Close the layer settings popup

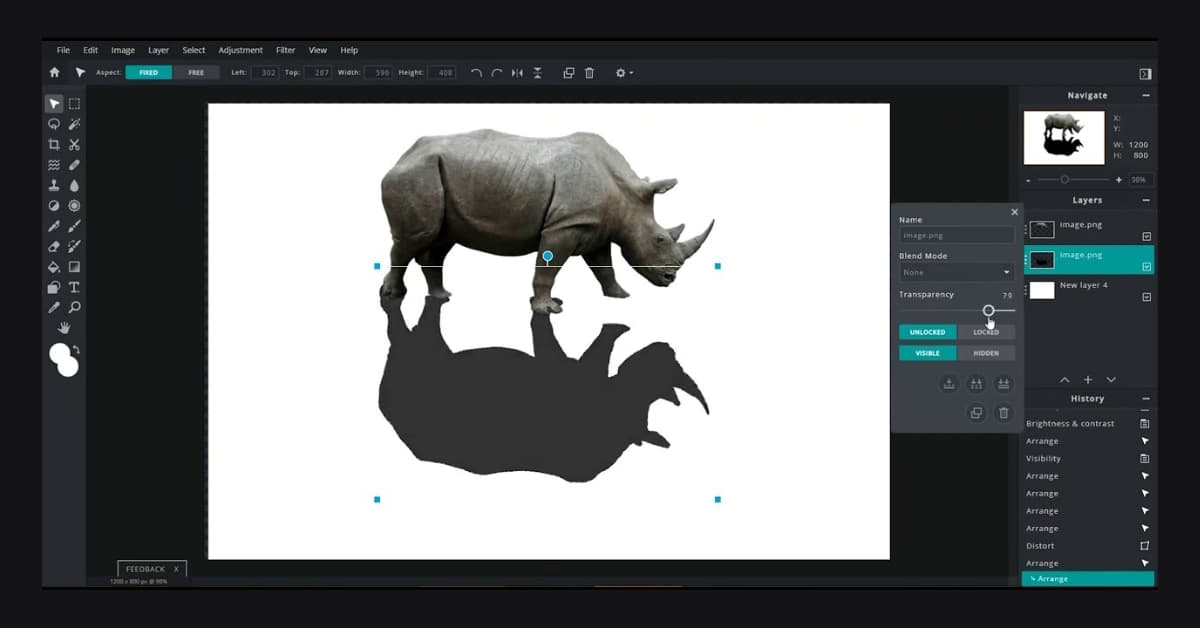click(x=1014, y=212)
